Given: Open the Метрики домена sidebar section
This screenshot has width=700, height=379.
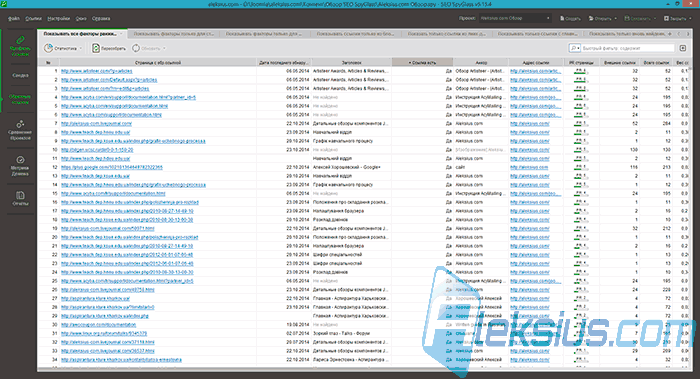Looking at the screenshot, I should (x=20, y=166).
